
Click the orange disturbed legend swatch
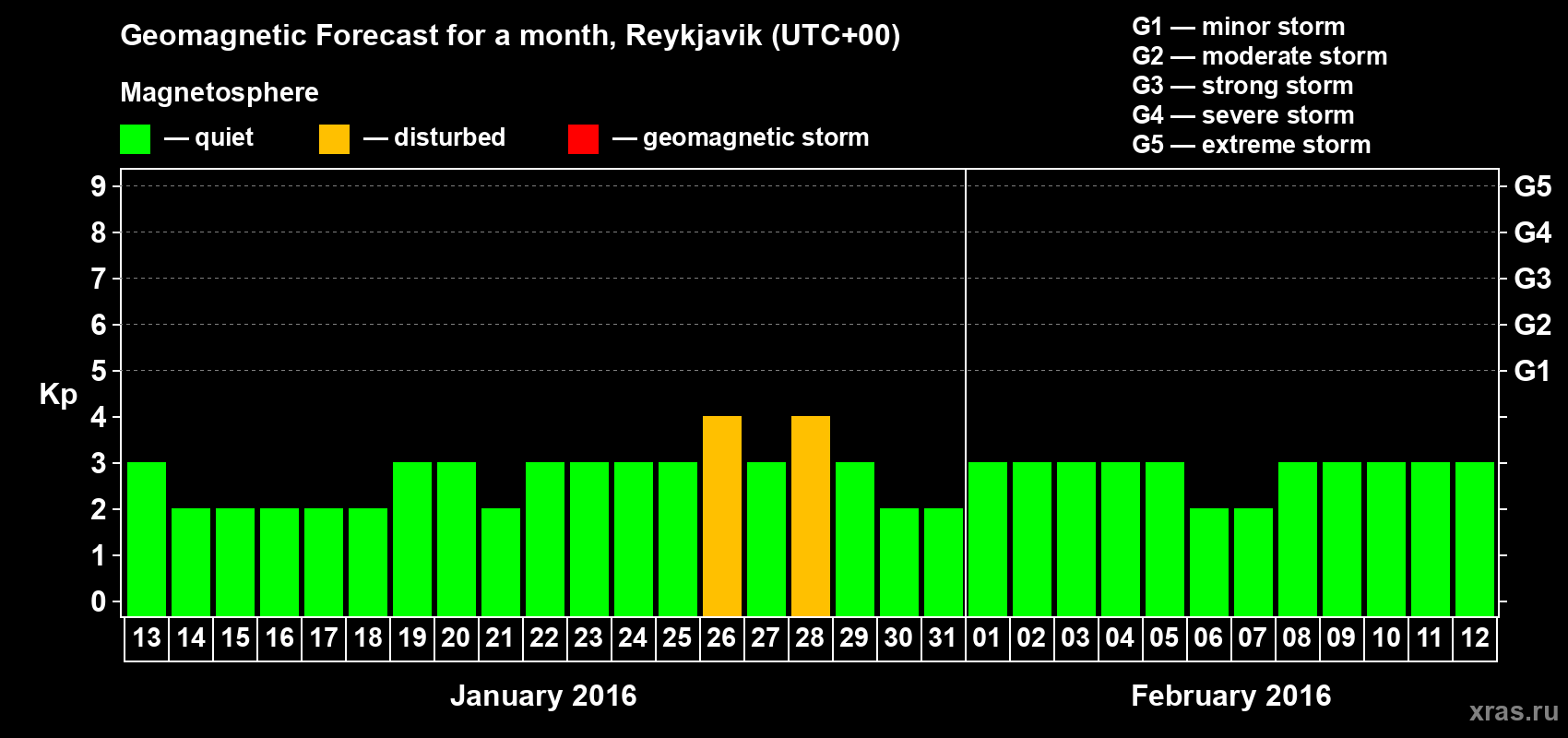(x=334, y=139)
